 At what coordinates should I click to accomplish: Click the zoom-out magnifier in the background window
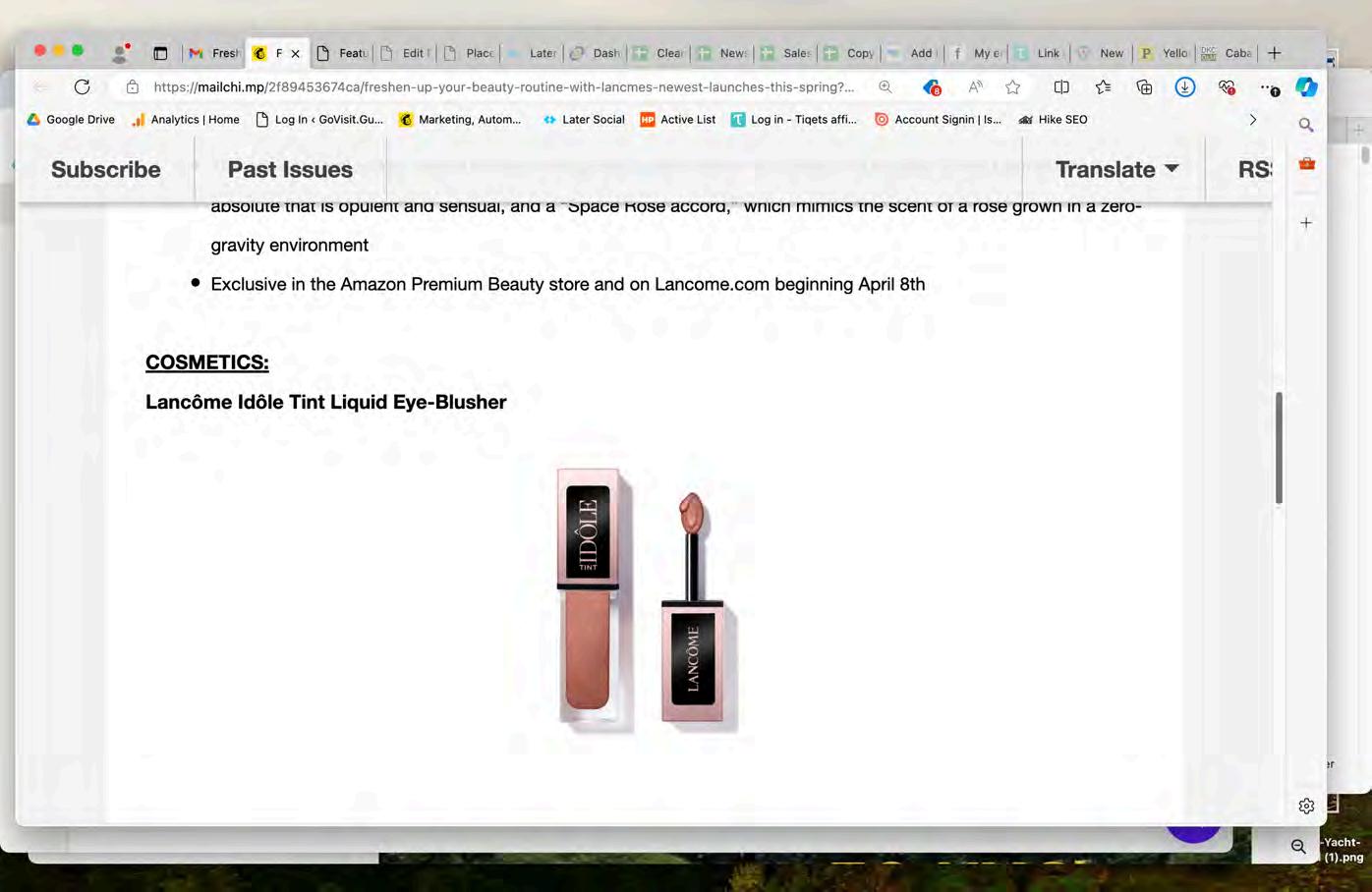point(1298,846)
